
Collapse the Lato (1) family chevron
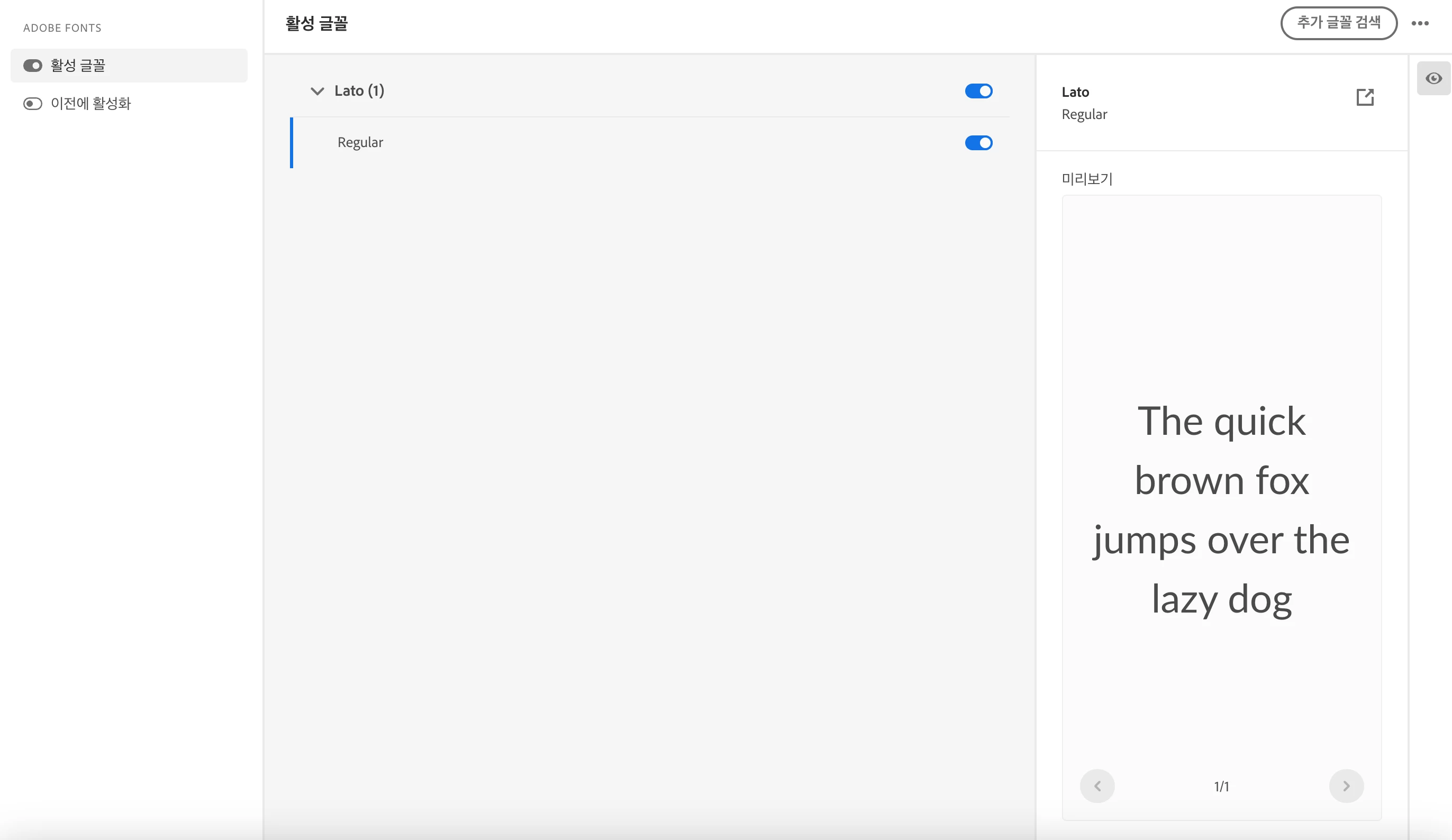coord(317,91)
